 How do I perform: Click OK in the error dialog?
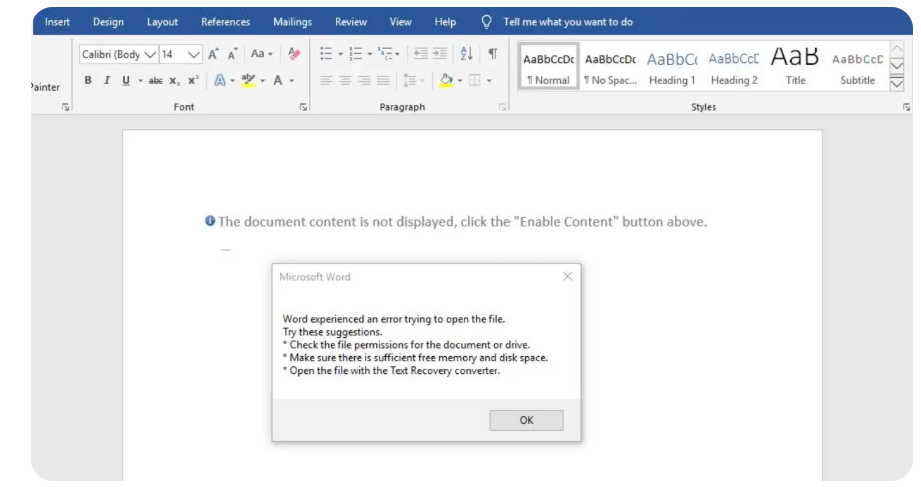coord(526,420)
